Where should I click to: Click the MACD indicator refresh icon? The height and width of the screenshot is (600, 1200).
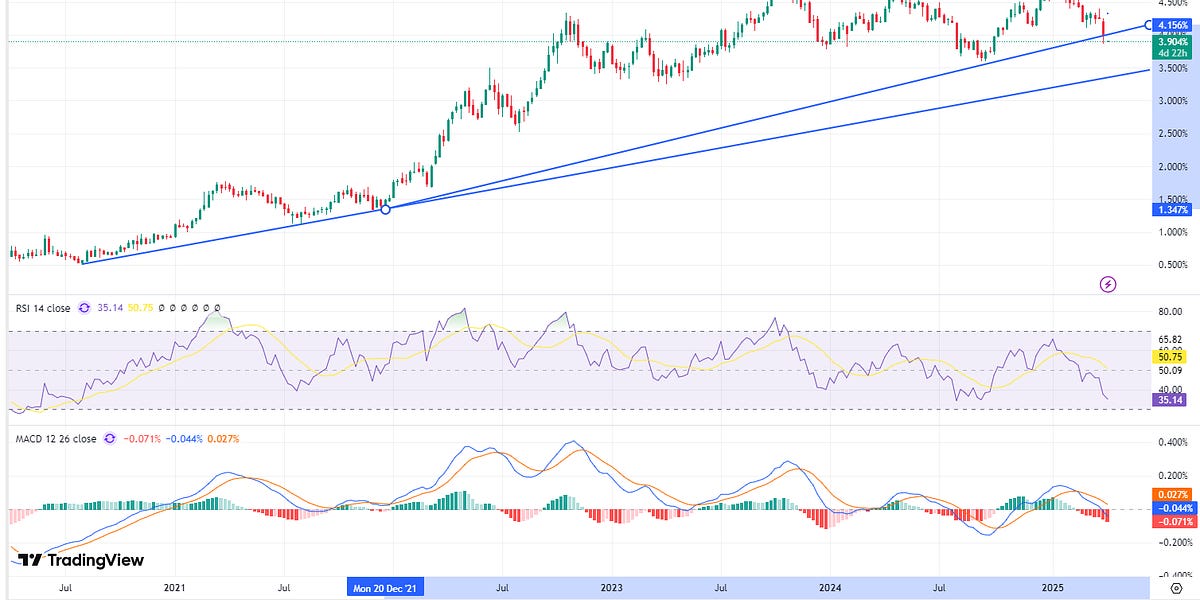[110, 439]
